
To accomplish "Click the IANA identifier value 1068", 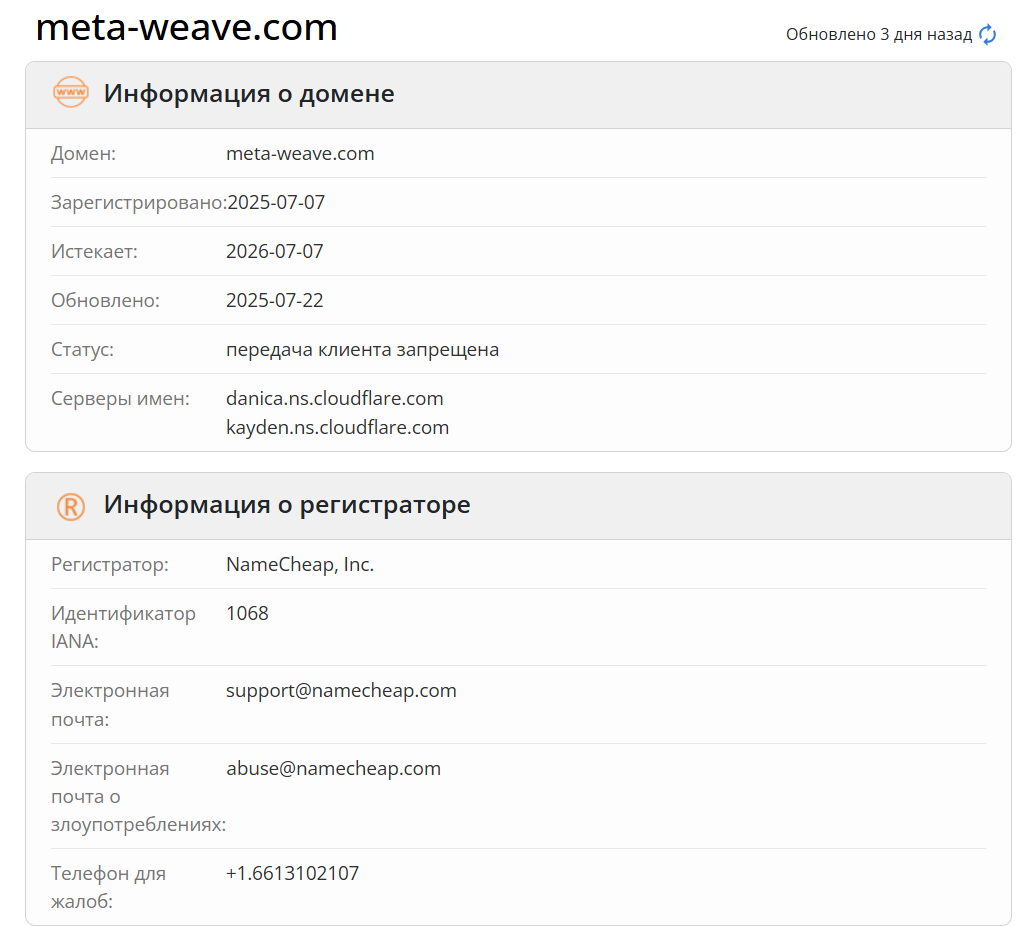I will pyautogui.click(x=247, y=614).
